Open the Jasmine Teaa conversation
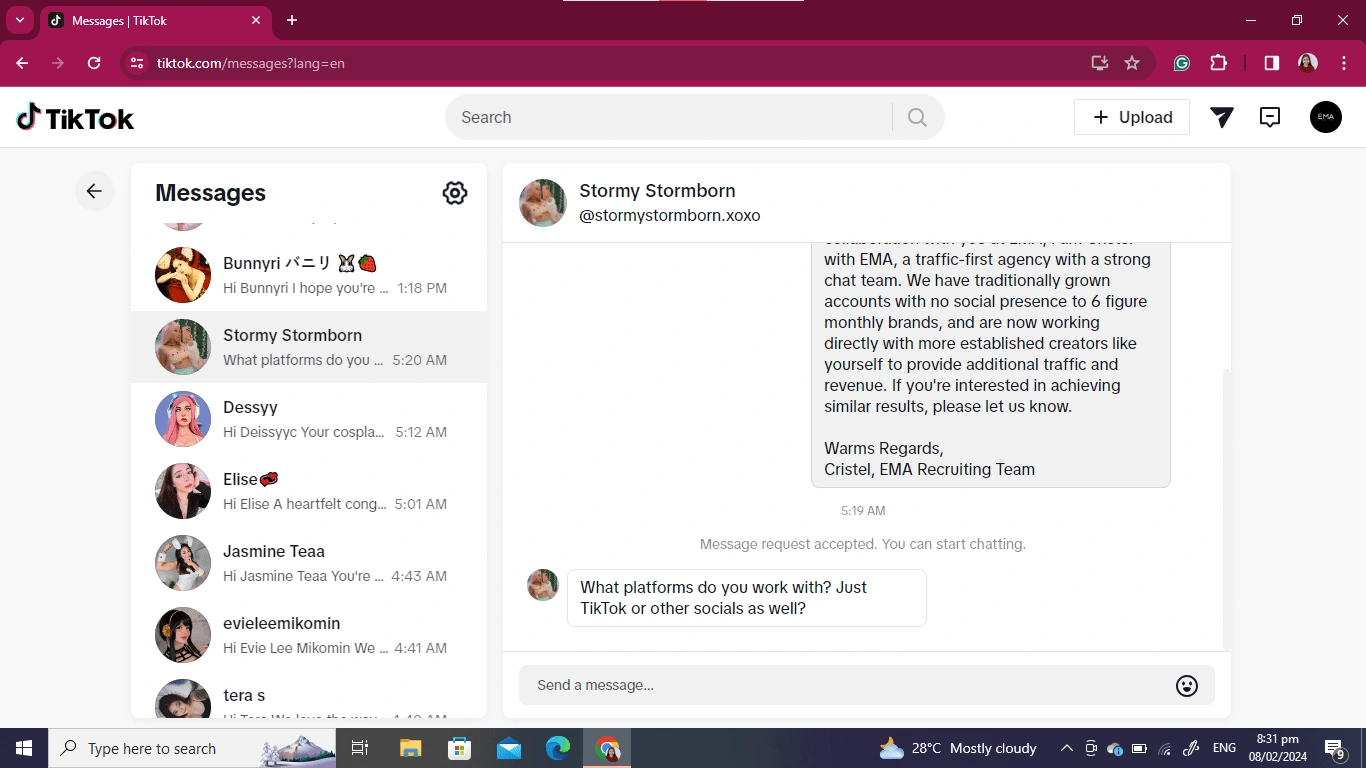 [x=309, y=563]
